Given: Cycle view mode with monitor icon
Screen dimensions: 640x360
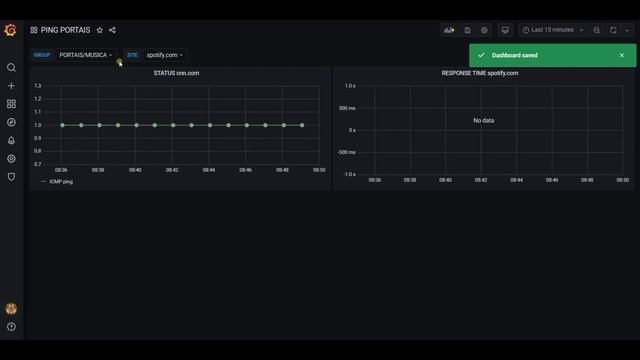Looking at the screenshot, I should 505,30.
